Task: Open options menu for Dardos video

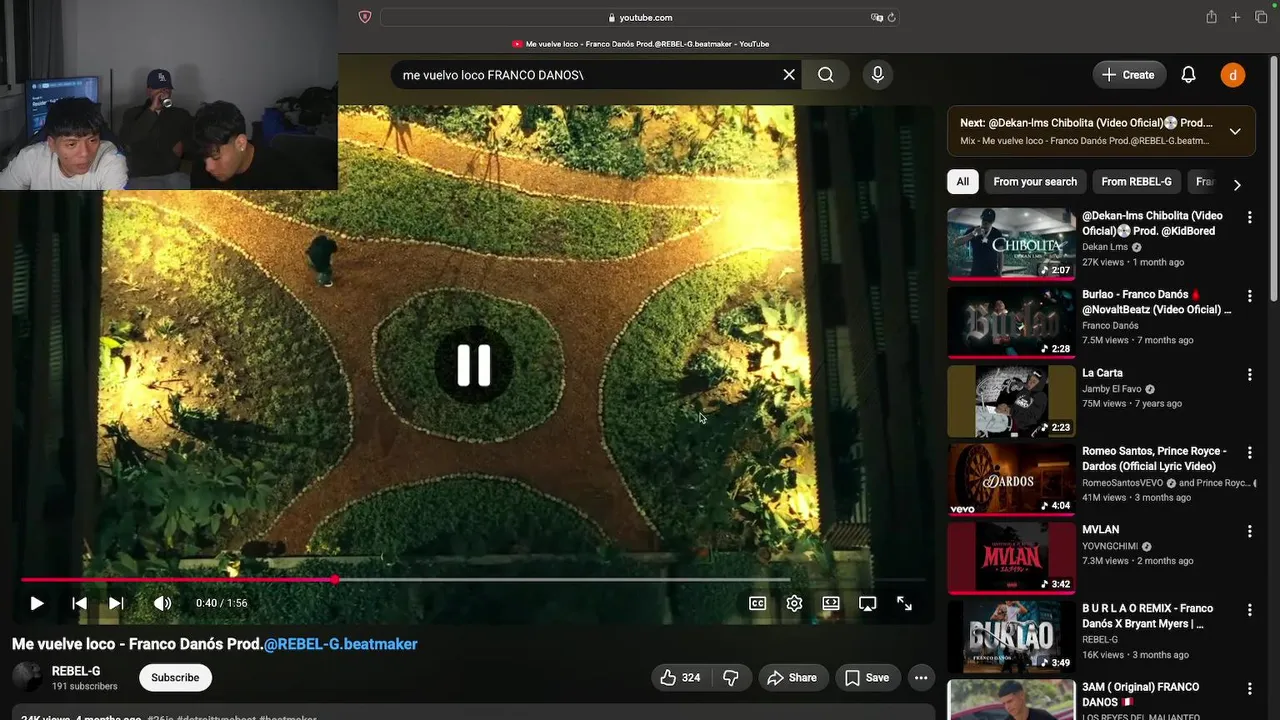Action: point(1249,452)
